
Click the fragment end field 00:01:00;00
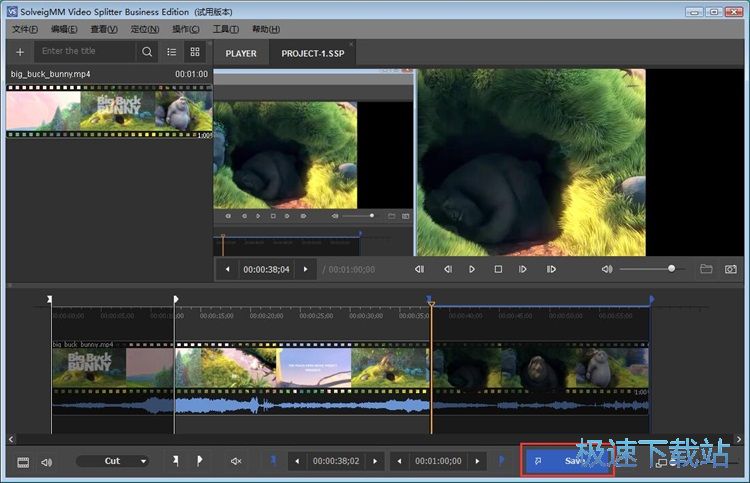point(438,461)
